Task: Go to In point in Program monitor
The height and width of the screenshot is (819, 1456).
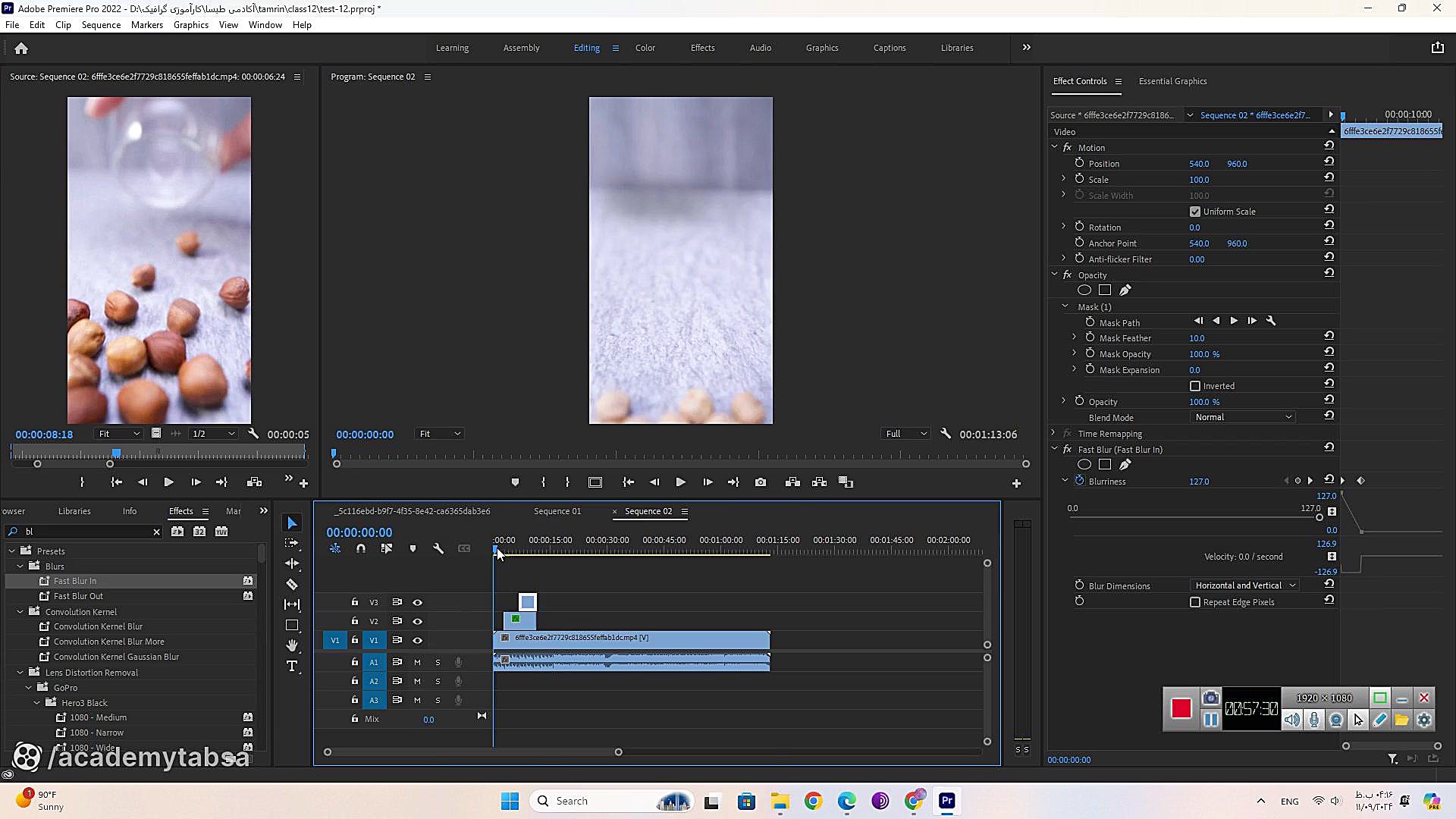Action: point(628,482)
